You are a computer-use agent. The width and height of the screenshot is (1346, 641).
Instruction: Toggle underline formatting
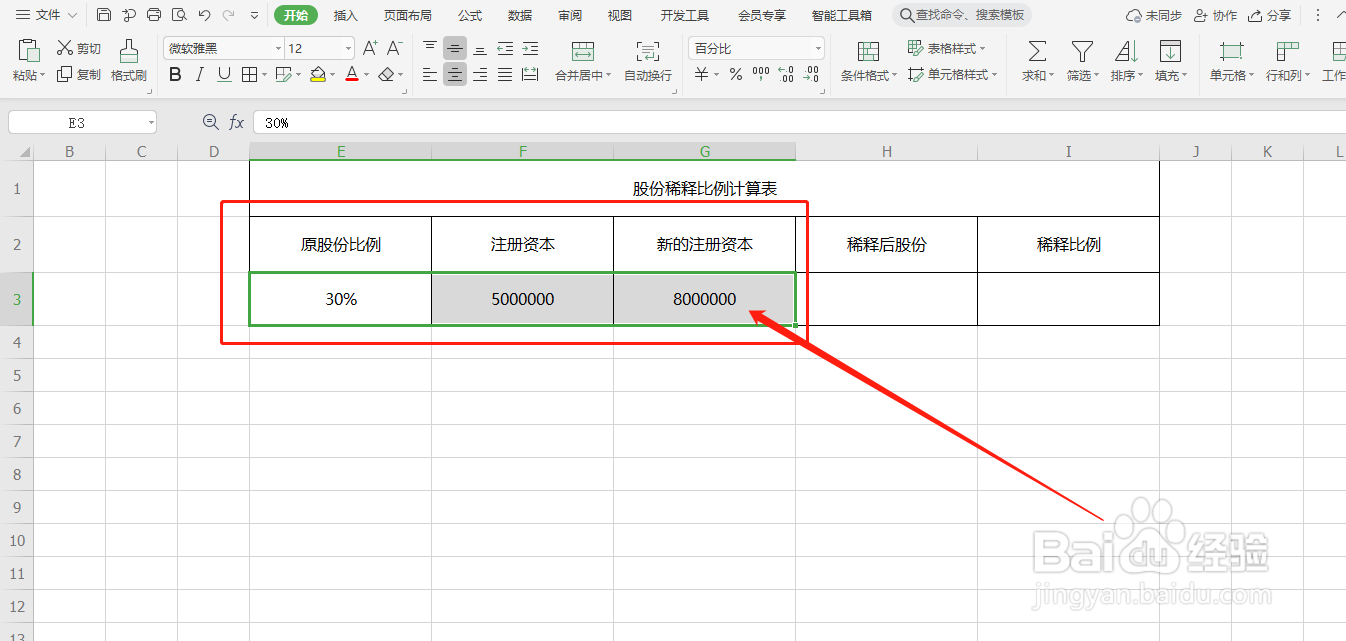click(222, 74)
